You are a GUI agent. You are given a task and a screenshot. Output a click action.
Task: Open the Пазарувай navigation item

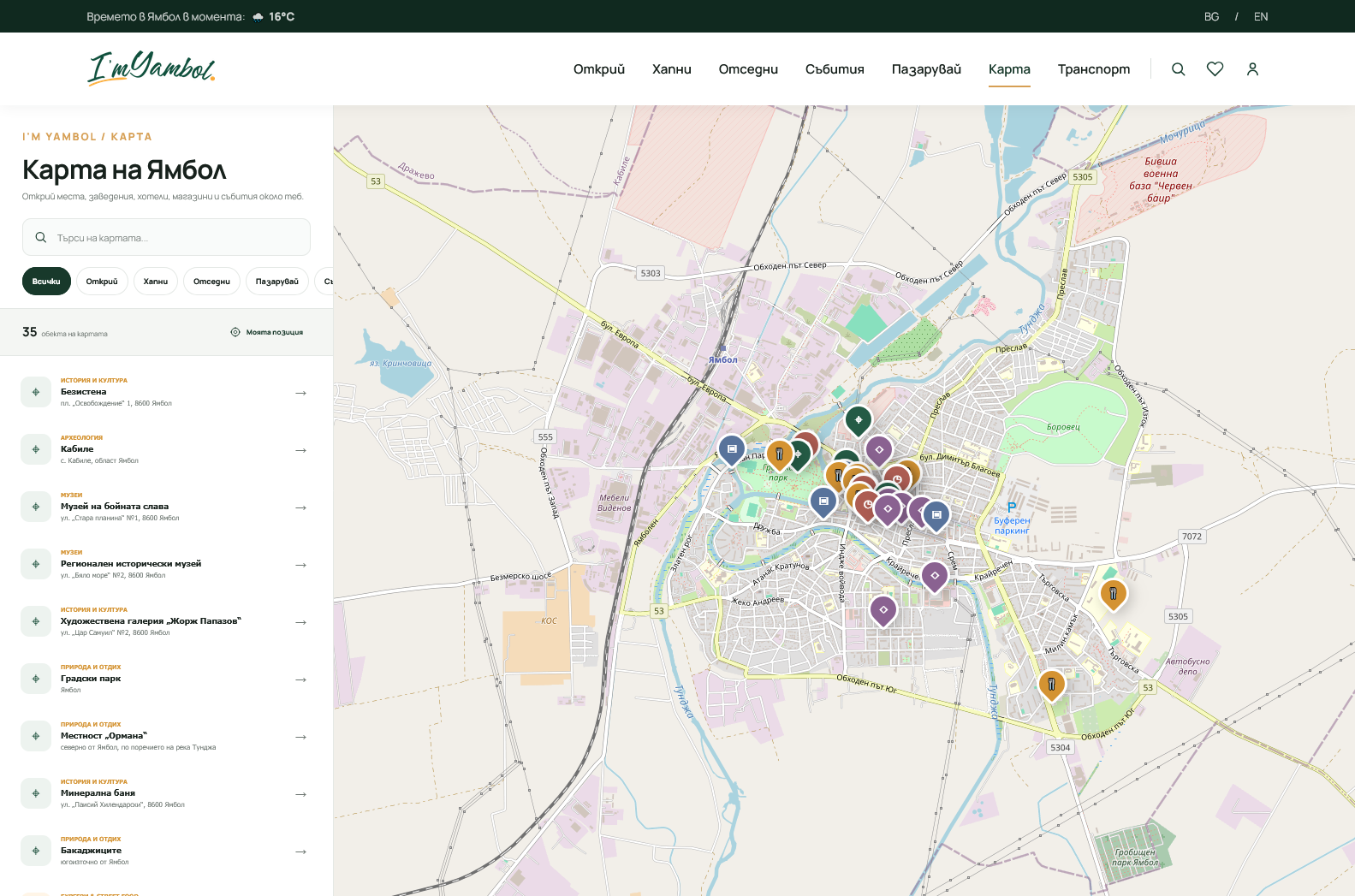(x=926, y=69)
